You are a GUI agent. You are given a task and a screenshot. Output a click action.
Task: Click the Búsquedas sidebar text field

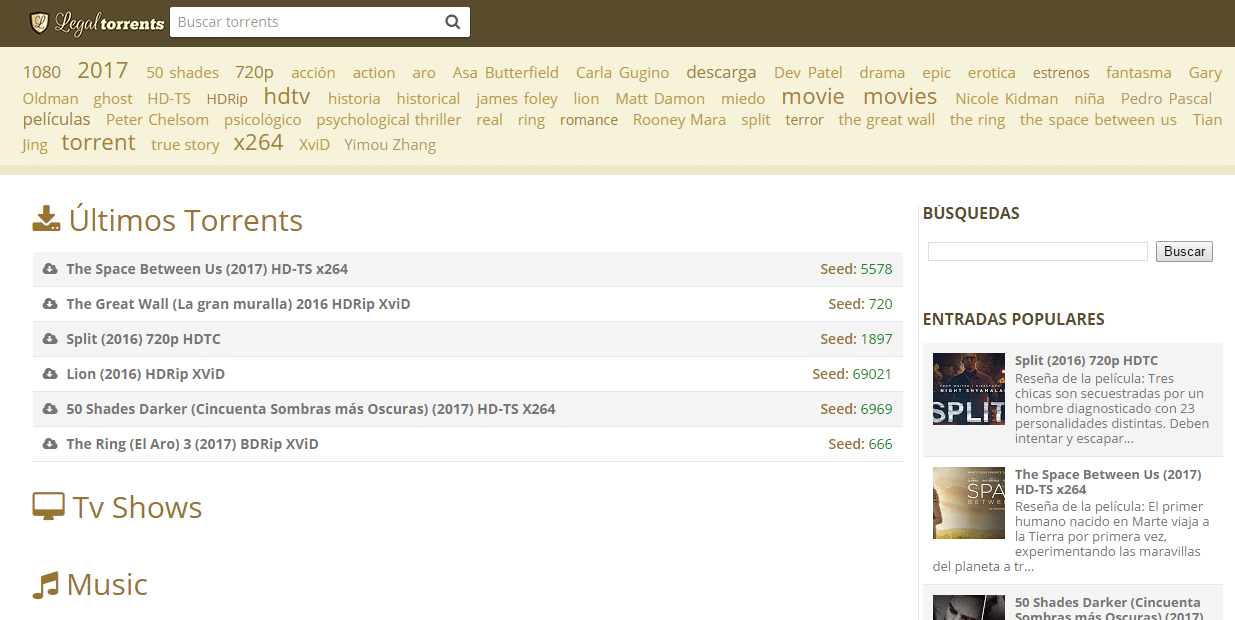coord(1037,251)
